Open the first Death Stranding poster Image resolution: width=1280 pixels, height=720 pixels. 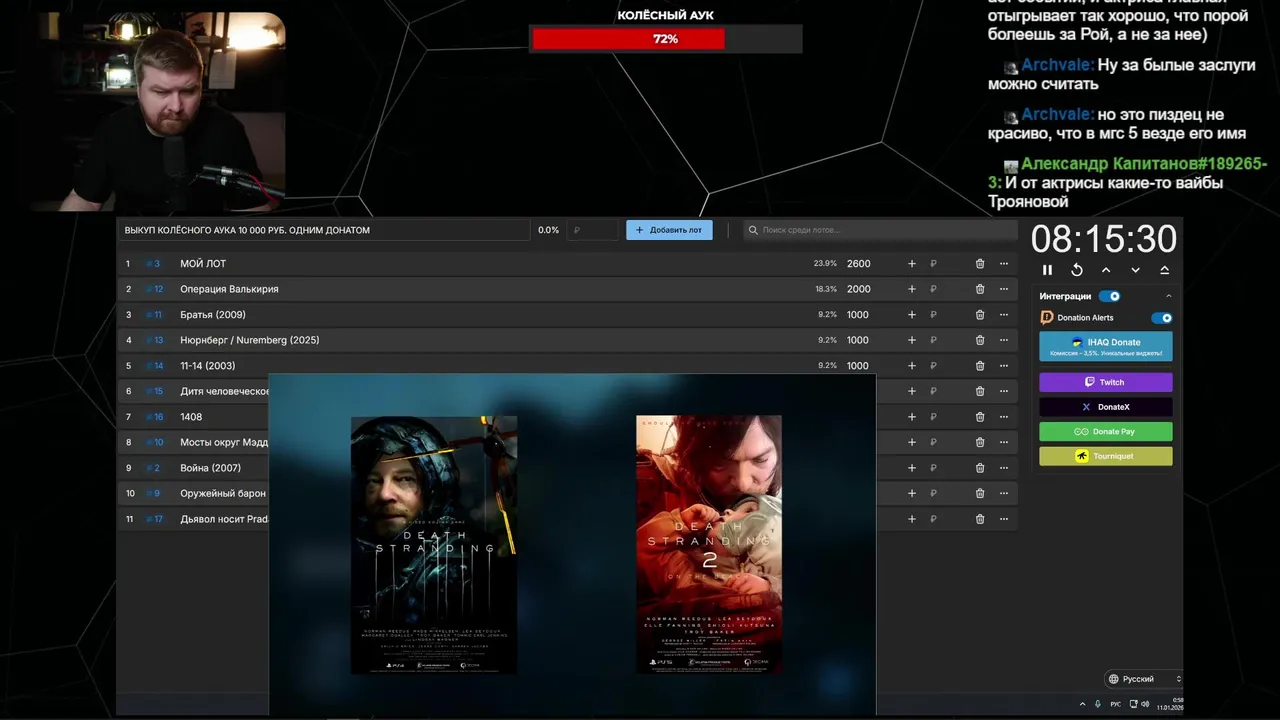coord(434,545)
